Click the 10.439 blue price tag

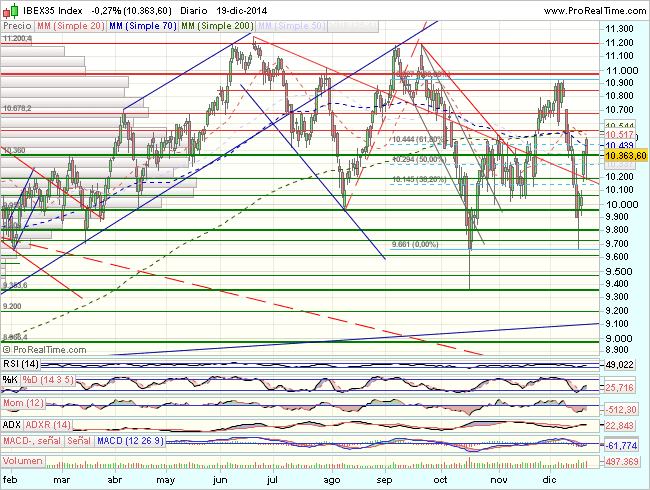coord(619,146)
